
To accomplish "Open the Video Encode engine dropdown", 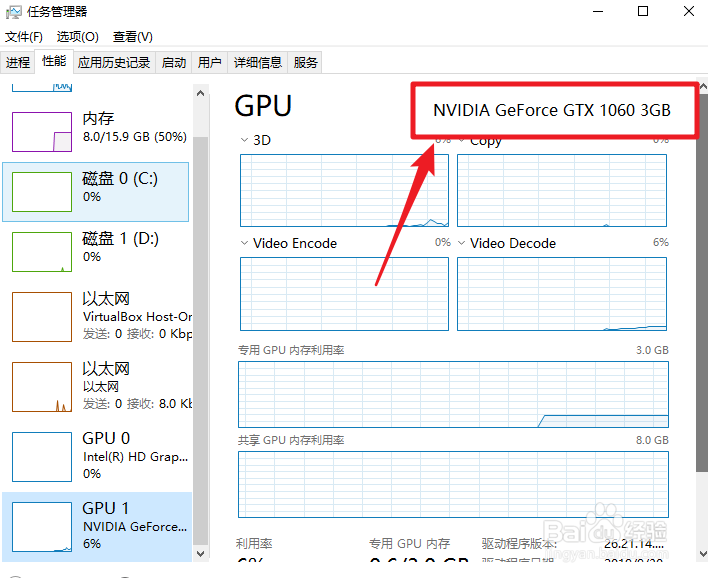I will [244, 243].
